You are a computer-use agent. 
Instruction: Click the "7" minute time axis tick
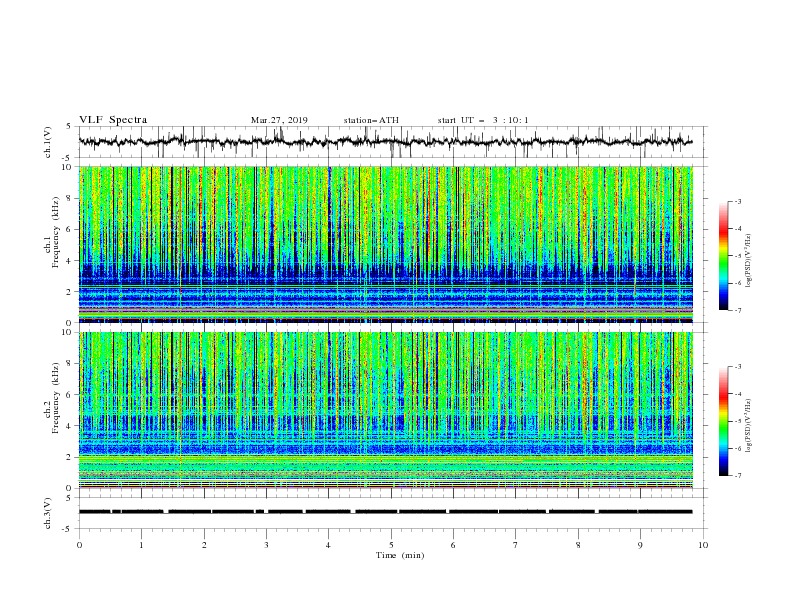[x=516, y=545]
